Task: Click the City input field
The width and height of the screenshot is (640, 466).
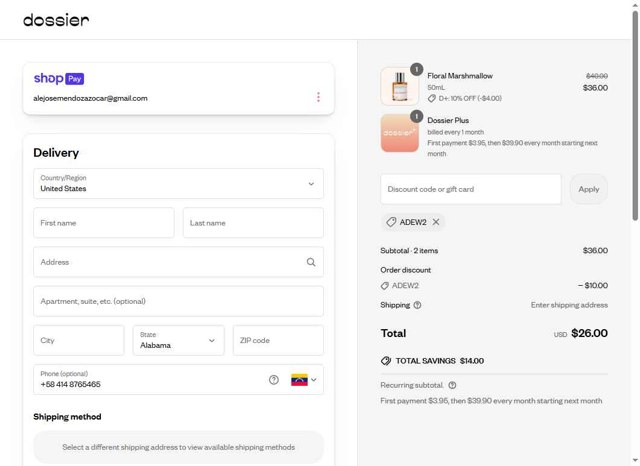Action: (x=79, y=340)
